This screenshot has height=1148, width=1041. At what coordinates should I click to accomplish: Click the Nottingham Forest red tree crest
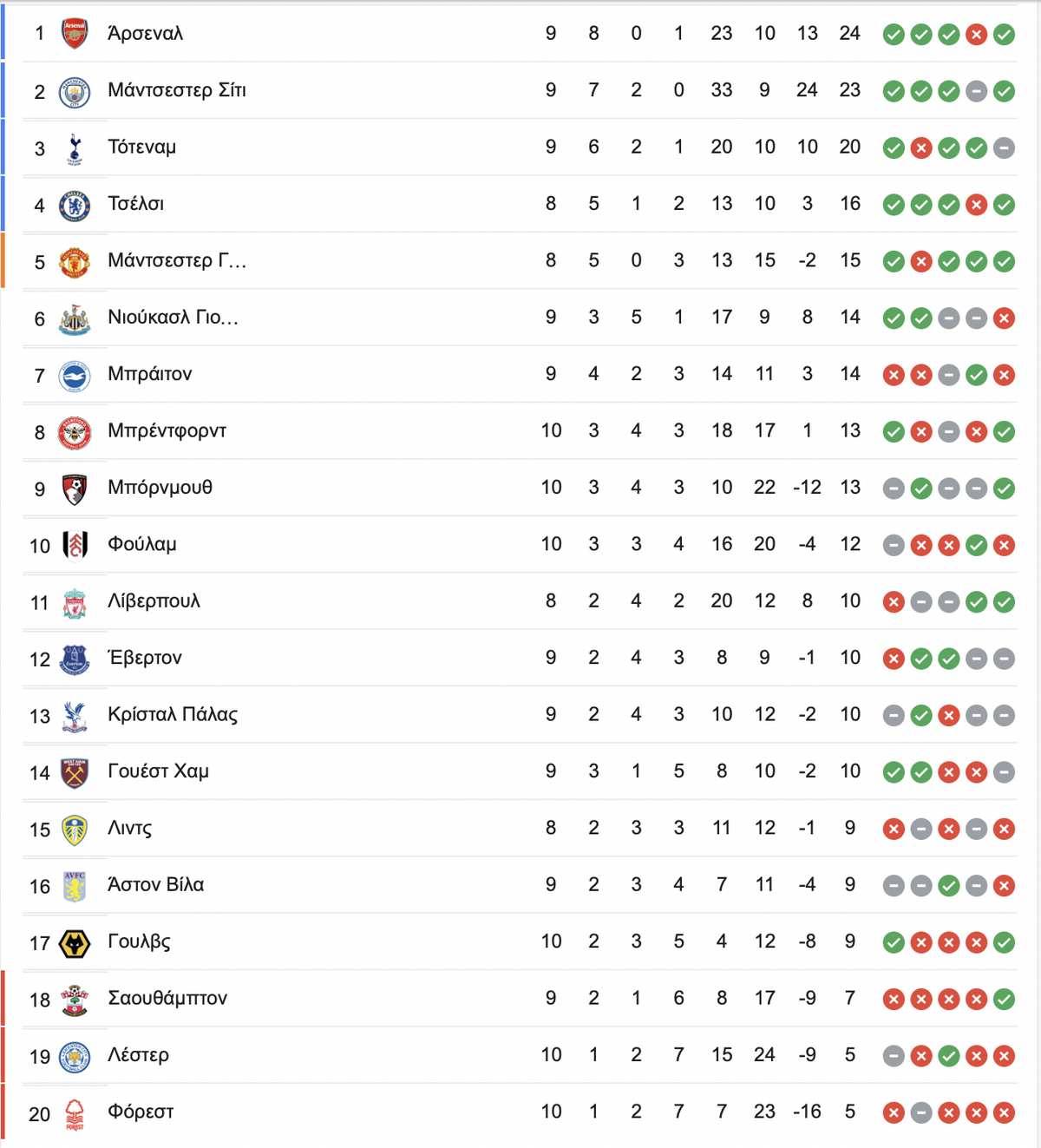pos(75,1113)
